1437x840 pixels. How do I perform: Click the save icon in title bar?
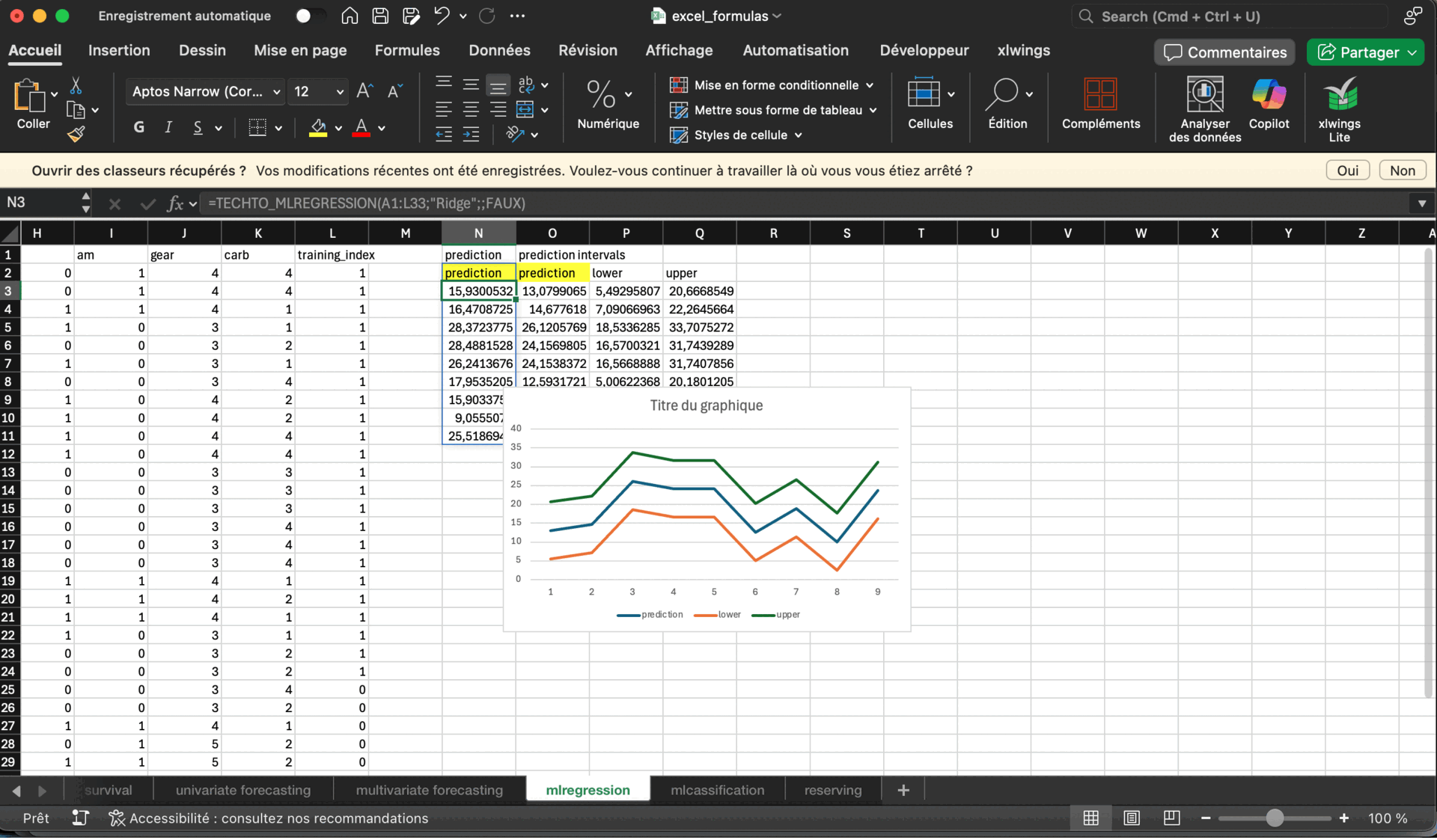click(x=380, y=16)
